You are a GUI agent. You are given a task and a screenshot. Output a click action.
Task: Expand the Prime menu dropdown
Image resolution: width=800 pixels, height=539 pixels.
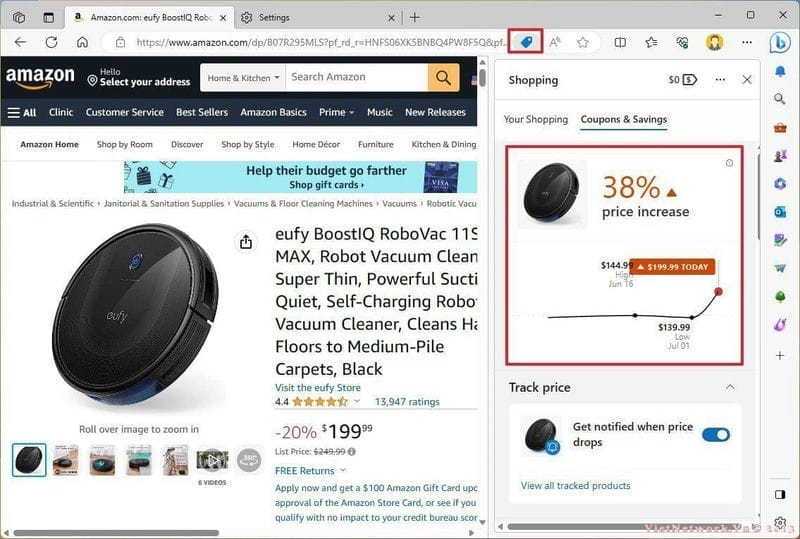336,112
